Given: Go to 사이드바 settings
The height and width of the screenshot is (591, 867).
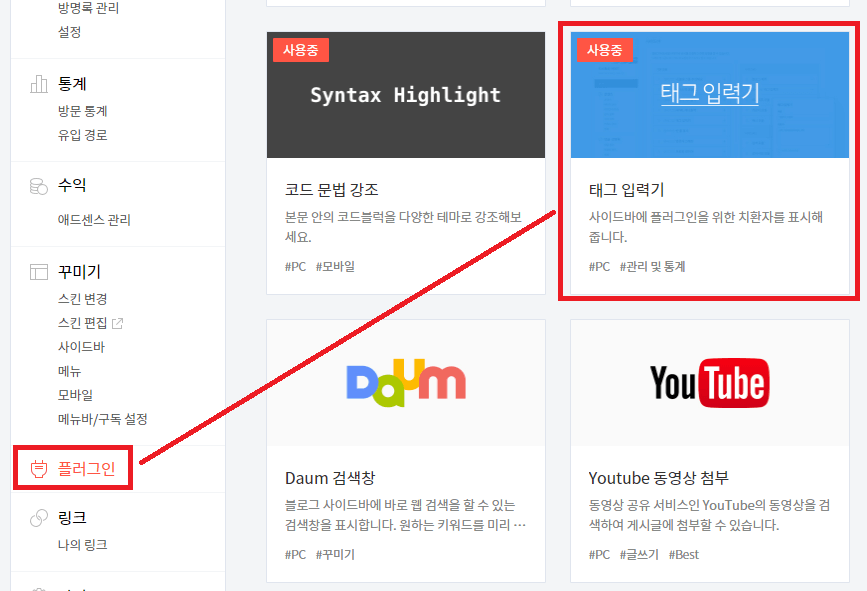Looking at the screenshot, I should coord(81,347).
